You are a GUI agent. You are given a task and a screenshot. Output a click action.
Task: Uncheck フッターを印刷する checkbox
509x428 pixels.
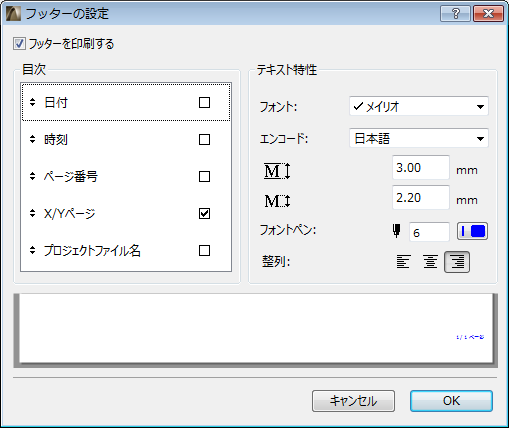(19, 44)
